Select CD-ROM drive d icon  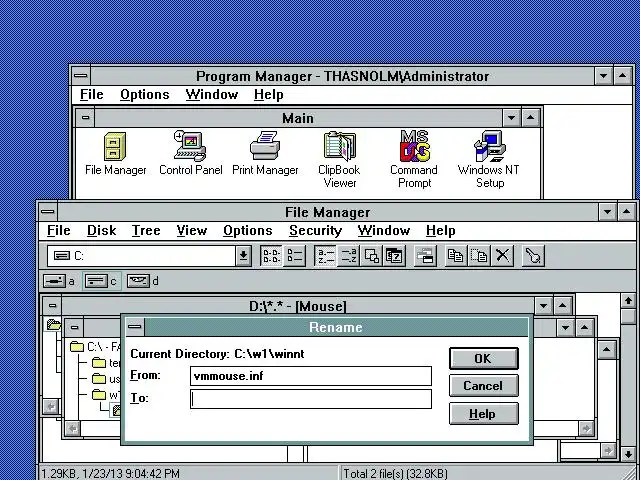[138, 281]
